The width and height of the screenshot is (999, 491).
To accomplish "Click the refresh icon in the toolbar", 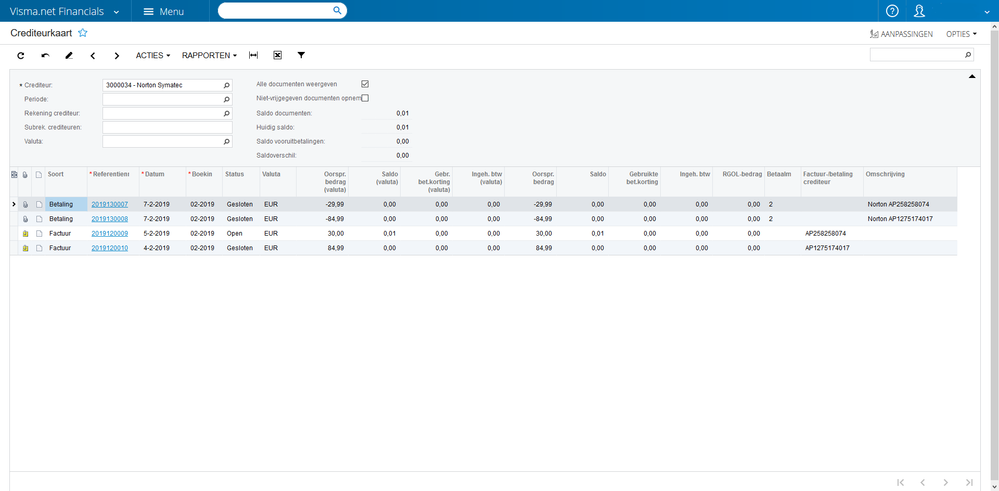I will (20, 55).
